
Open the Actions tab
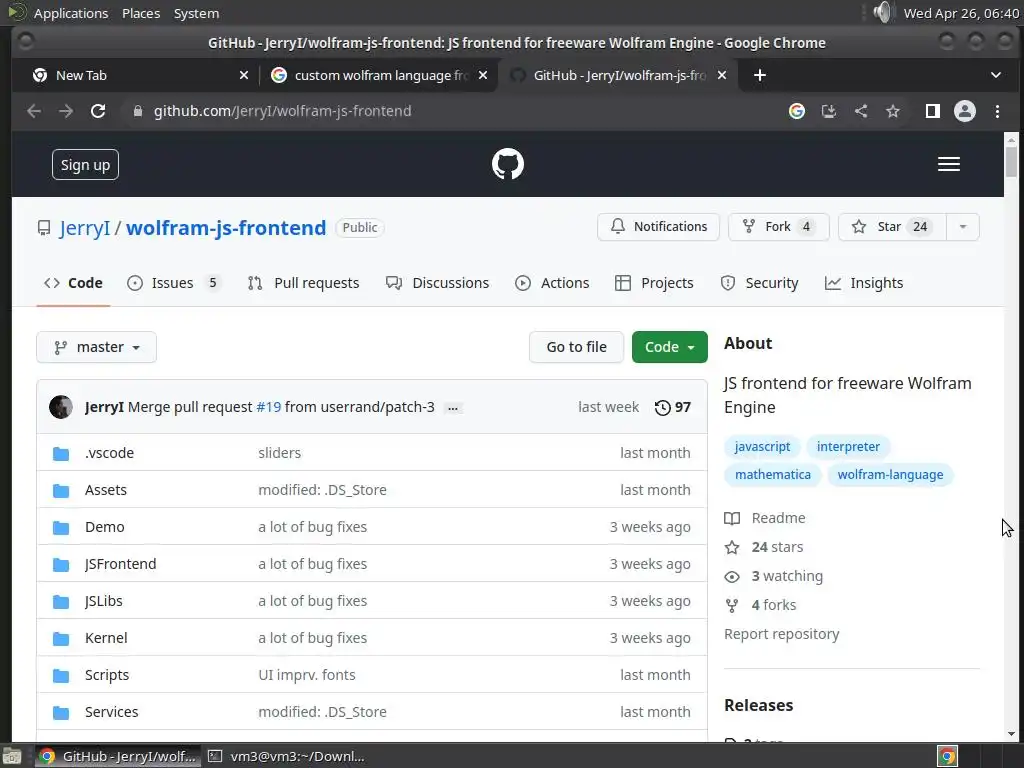[552, 283]
